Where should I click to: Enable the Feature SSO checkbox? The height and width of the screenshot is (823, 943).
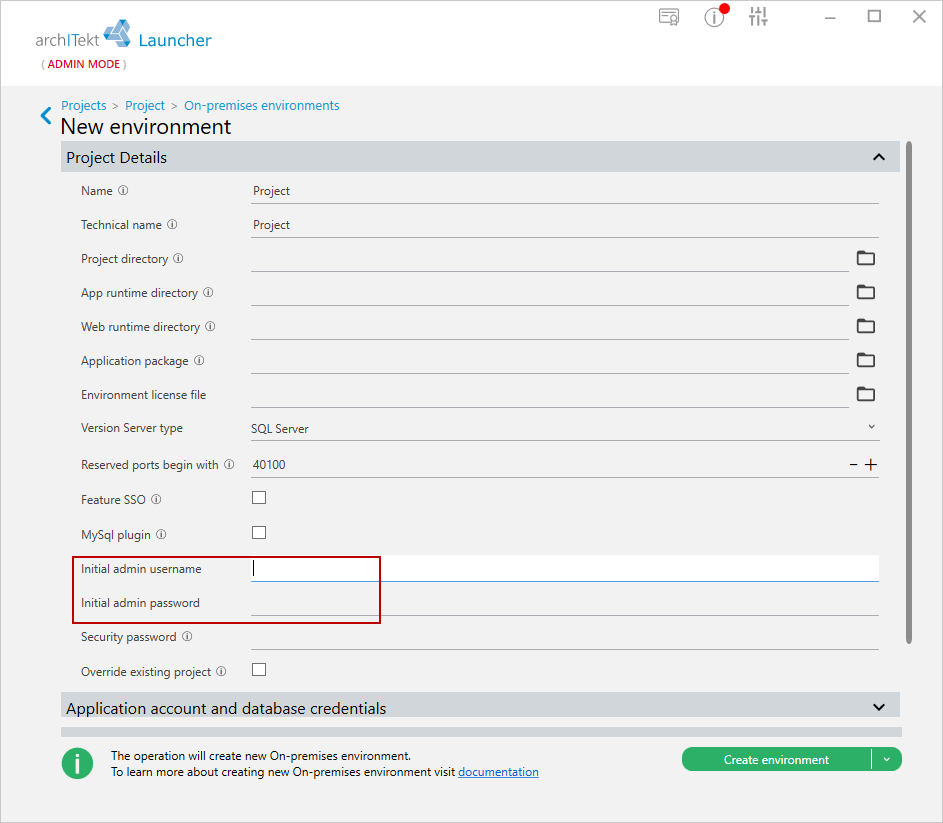pos(259,498)
